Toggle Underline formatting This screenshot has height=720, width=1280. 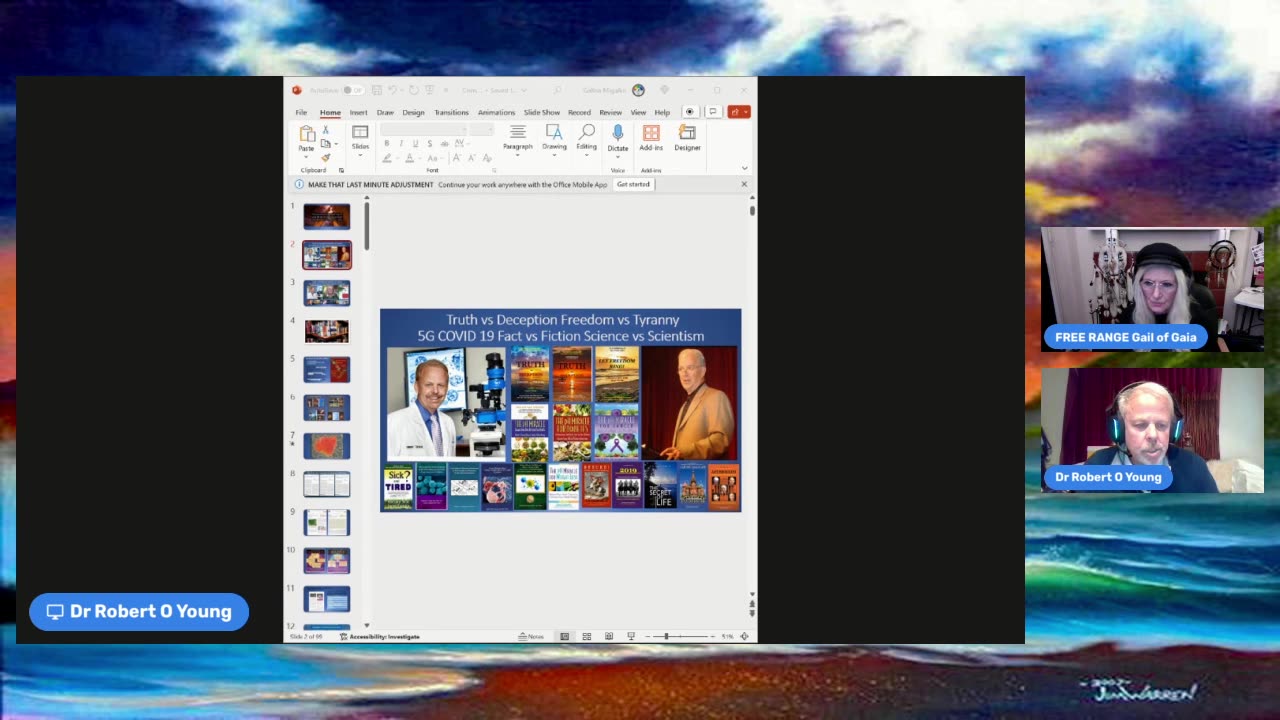pyautogui.click(x=415, y=143)
